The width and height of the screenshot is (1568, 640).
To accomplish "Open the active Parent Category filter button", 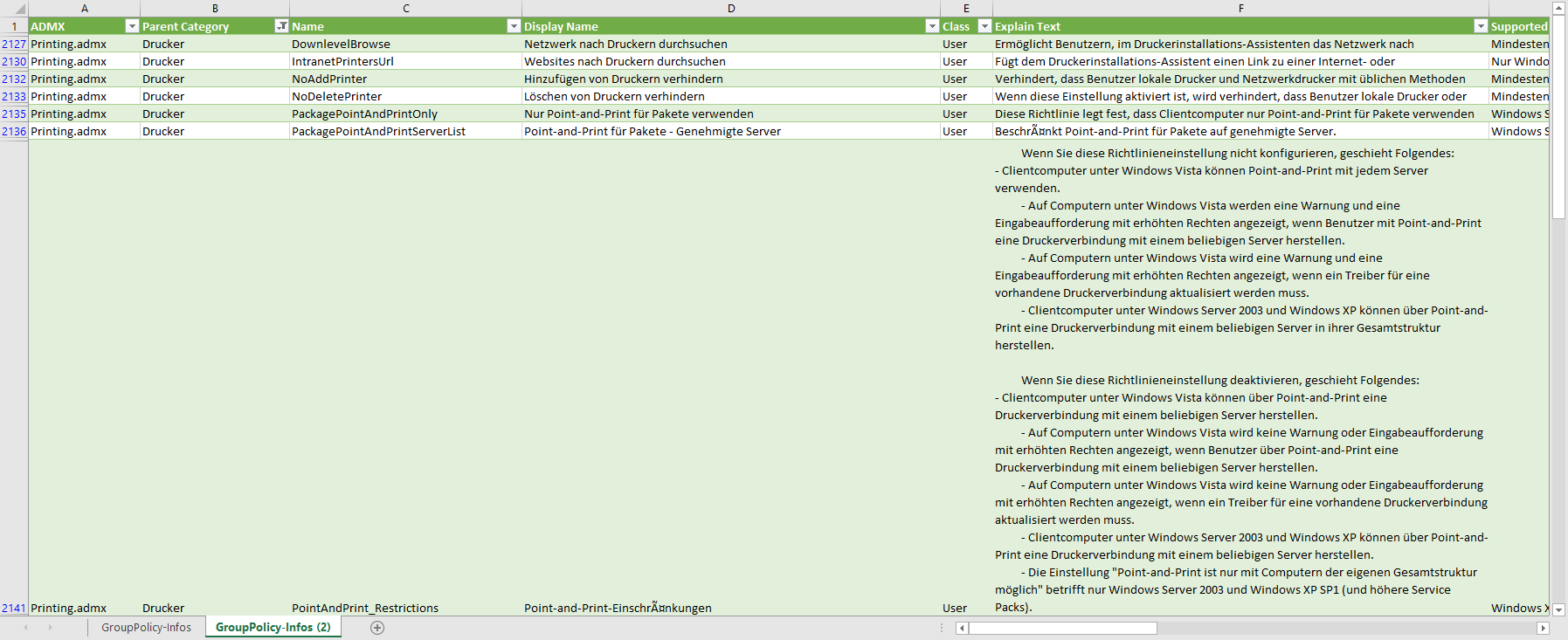I will [x=281, y=26].
